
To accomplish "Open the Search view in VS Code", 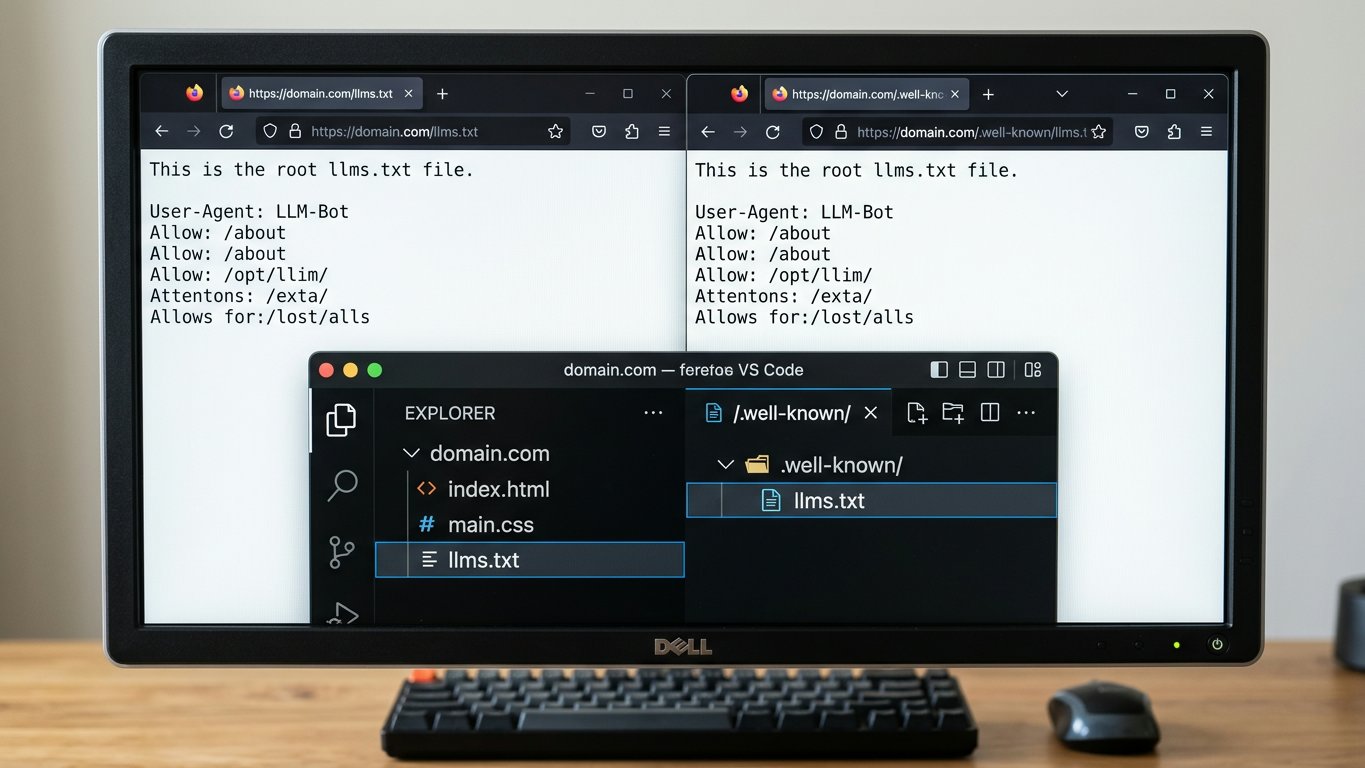I will point(342,486).
